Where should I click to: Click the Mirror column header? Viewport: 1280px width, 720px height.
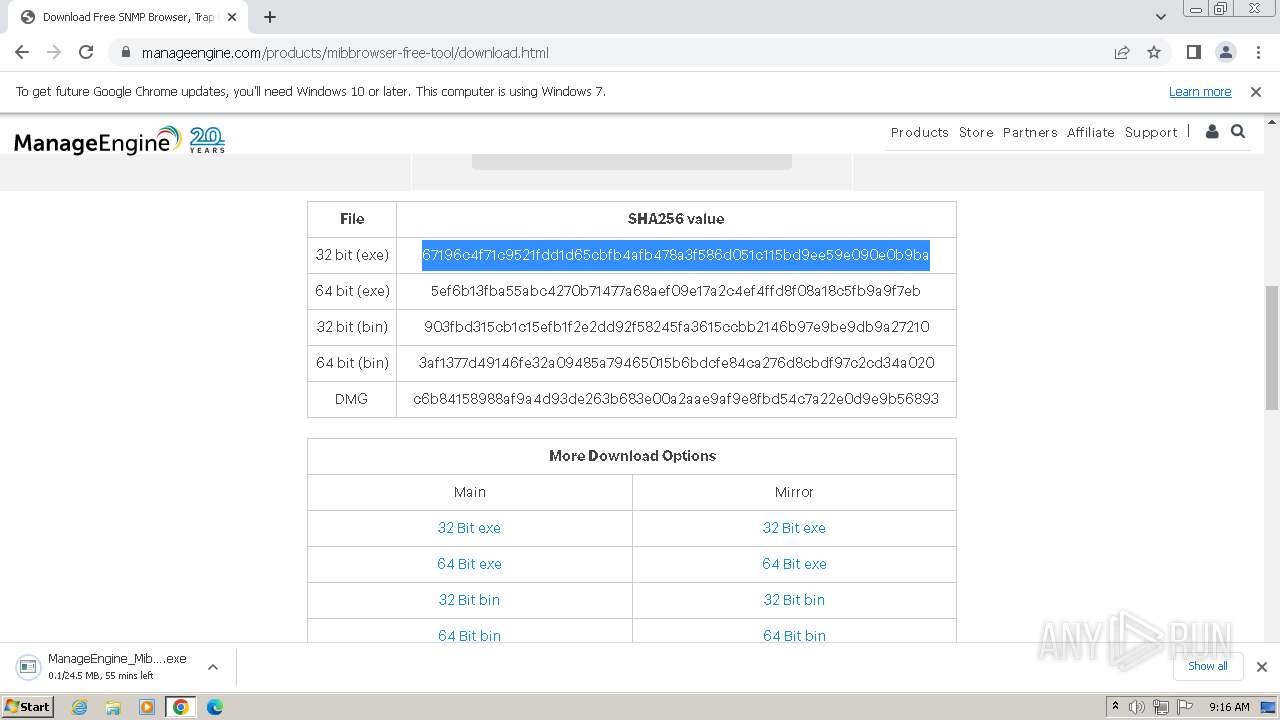coord(794,492)
